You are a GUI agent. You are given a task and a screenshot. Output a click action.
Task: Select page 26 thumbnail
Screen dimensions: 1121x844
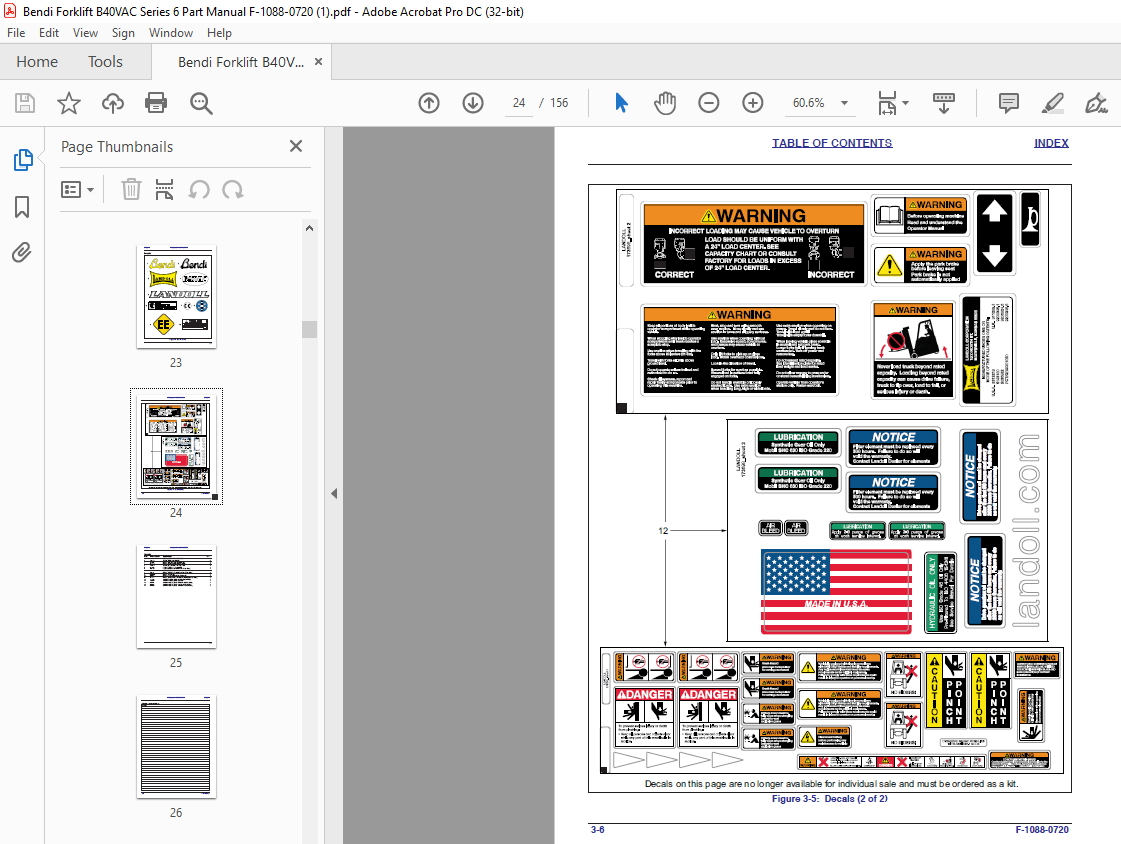coord(176,747)
